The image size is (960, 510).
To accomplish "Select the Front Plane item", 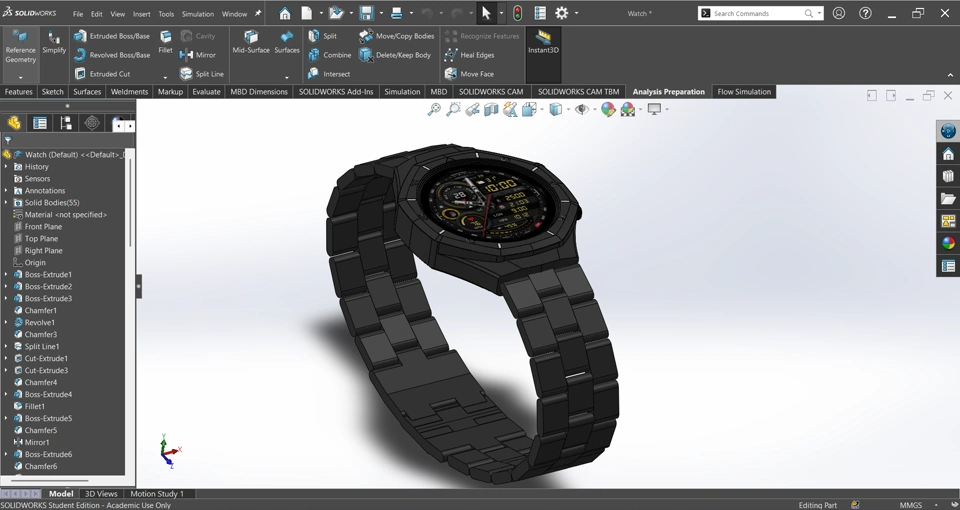I will point(43,227).
